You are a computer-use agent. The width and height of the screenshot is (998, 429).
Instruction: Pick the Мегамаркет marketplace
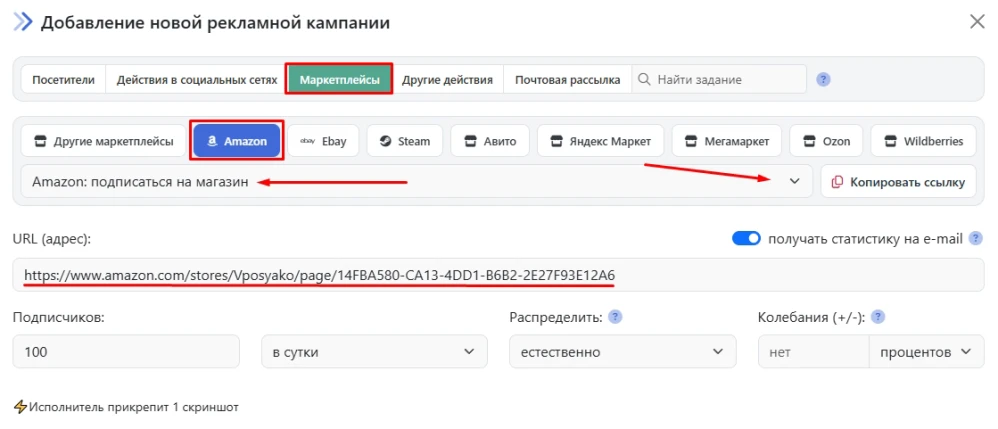pyautogui.click(x=726, y=141)
